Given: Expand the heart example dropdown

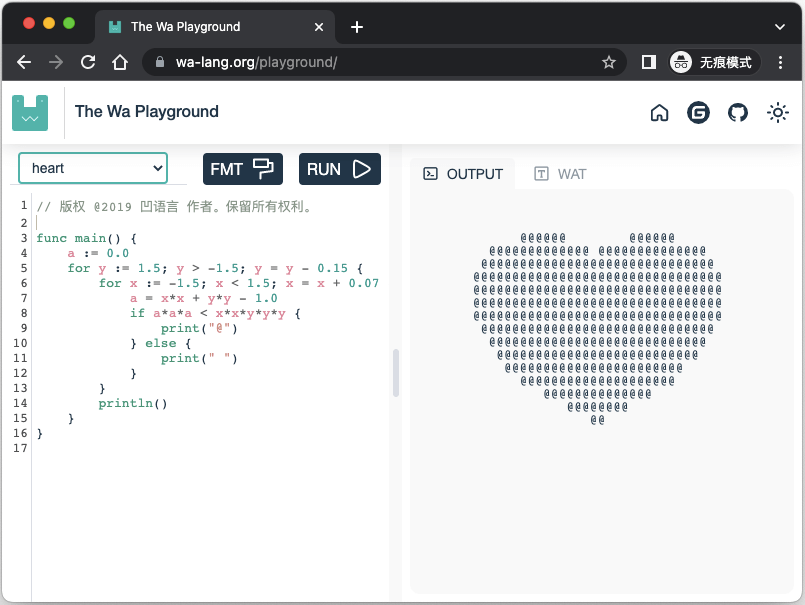Looking at the screenshot, I should [x=93, y=168].
